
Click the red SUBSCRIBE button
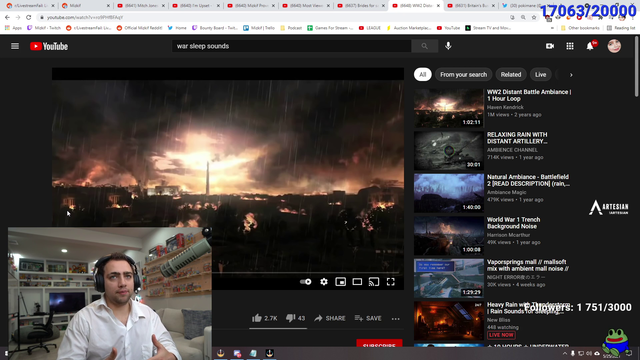pyautogui.click(x=379, y=343)
